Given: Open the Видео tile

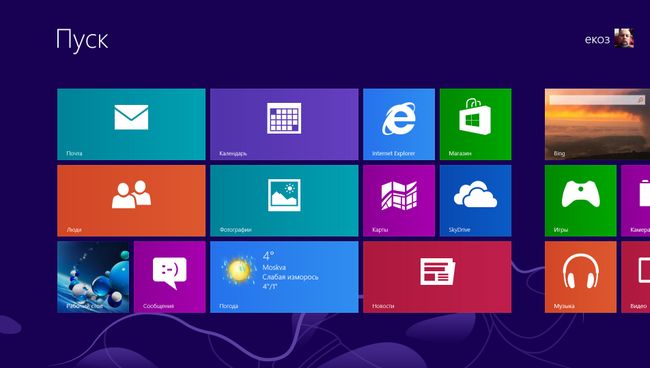Looking at the screenshot, I should click(x=635, y=277).
